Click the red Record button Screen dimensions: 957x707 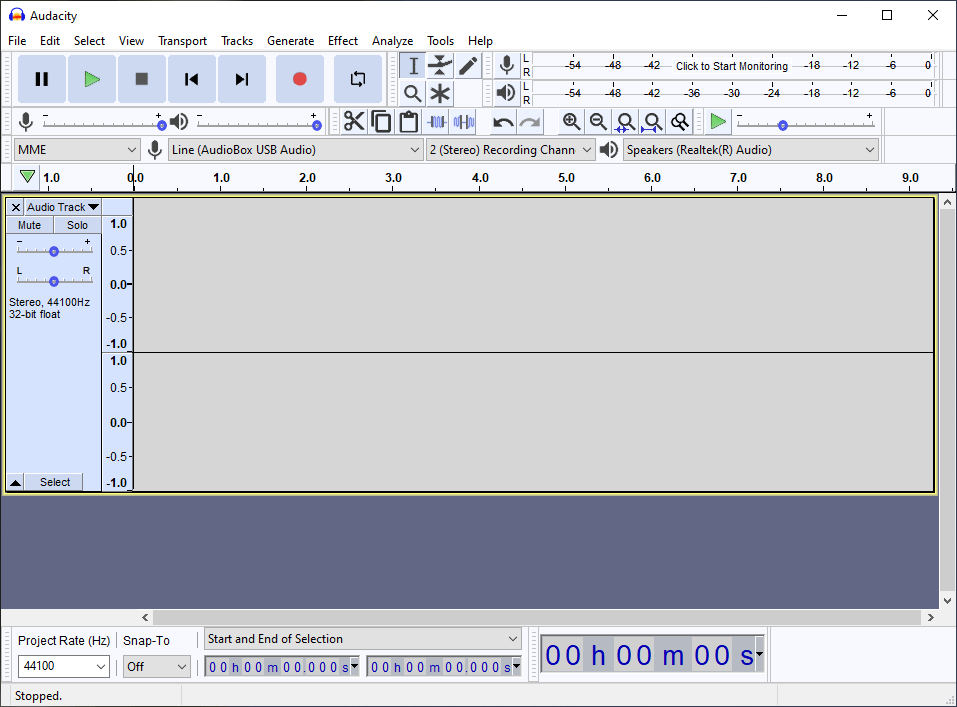pyautogui.click(x=299, y=79)
